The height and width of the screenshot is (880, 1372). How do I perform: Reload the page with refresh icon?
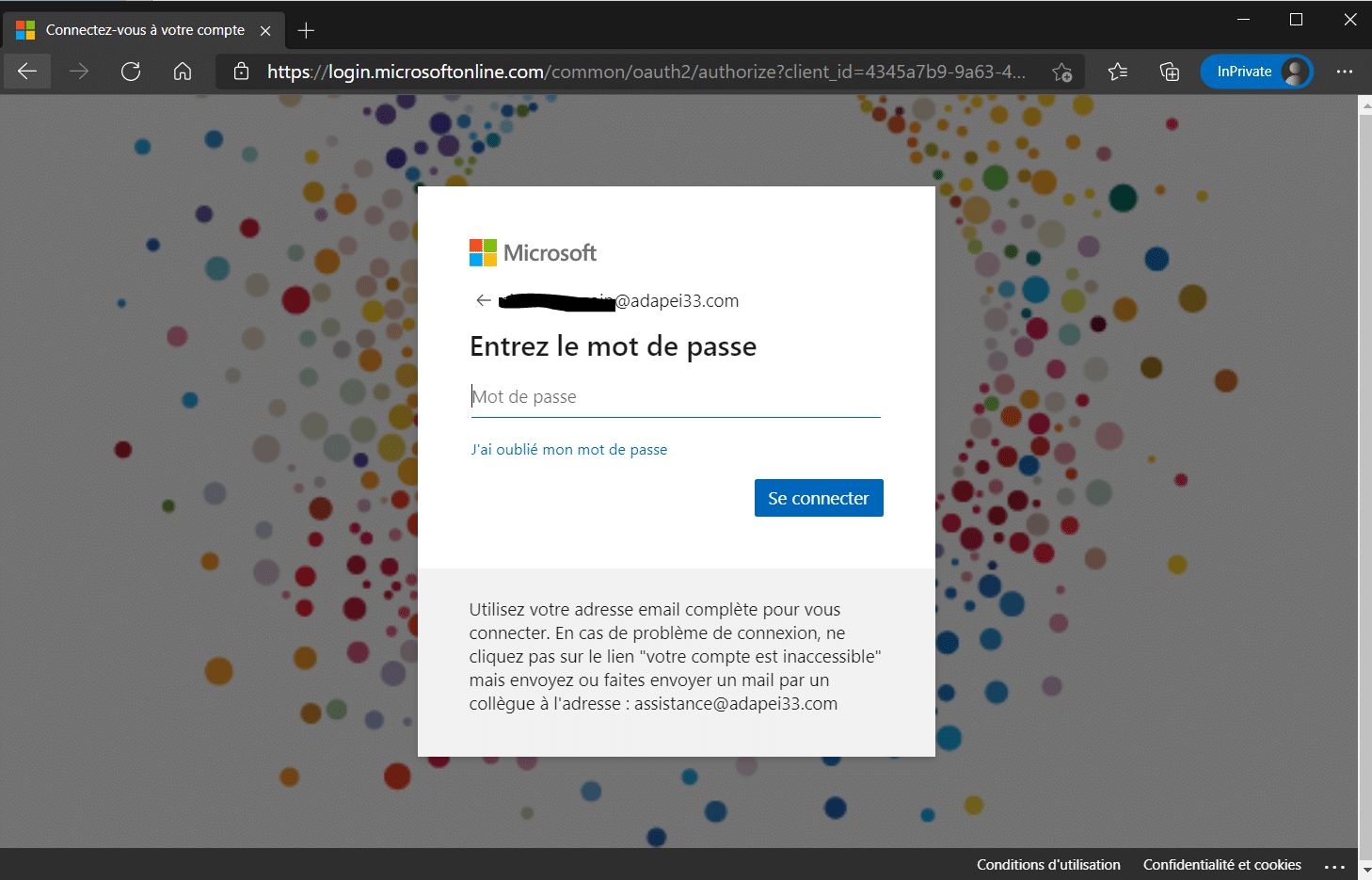(131, 72)
